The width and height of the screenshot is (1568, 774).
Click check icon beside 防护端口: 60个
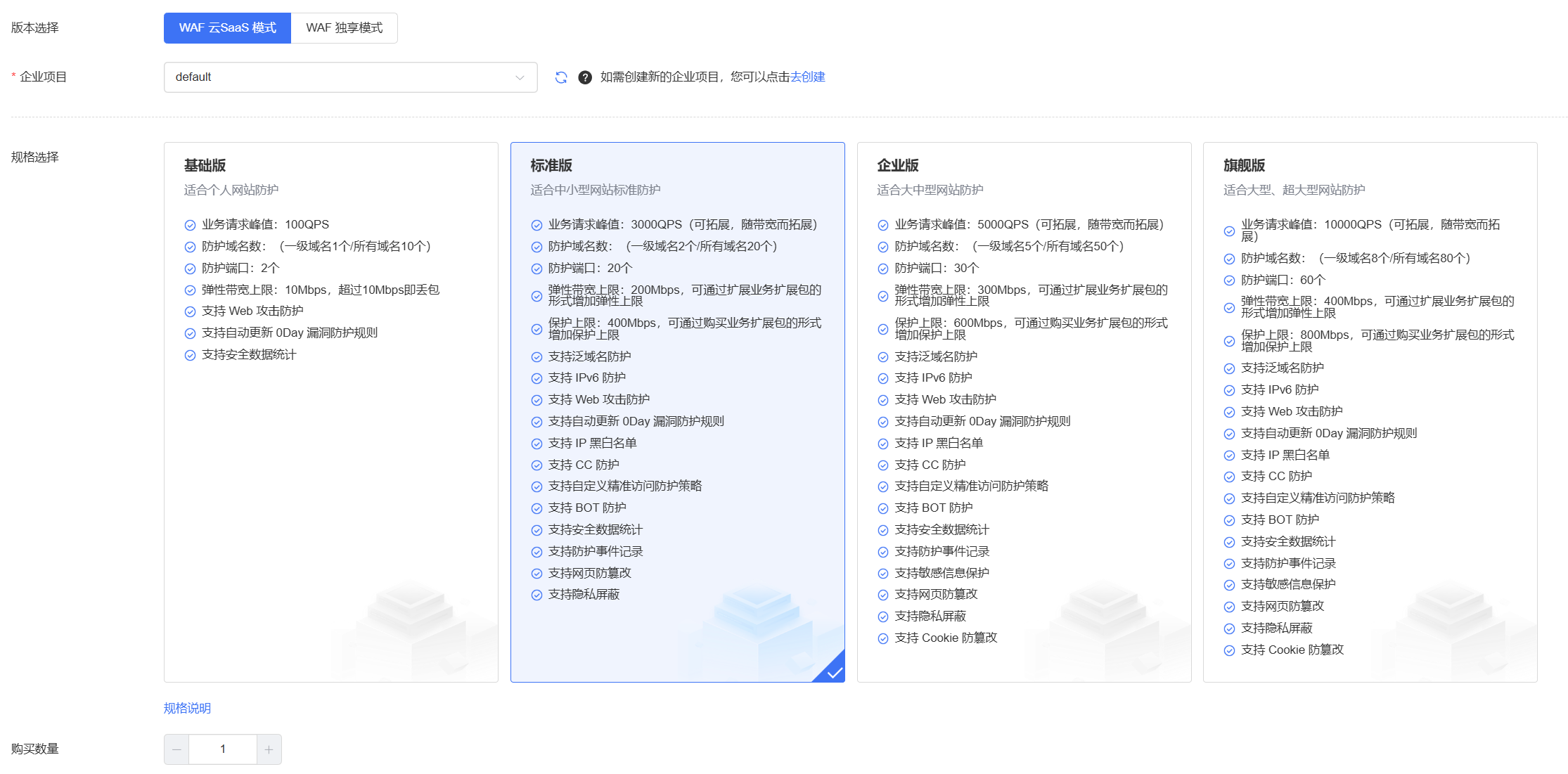coord(1229,280)
